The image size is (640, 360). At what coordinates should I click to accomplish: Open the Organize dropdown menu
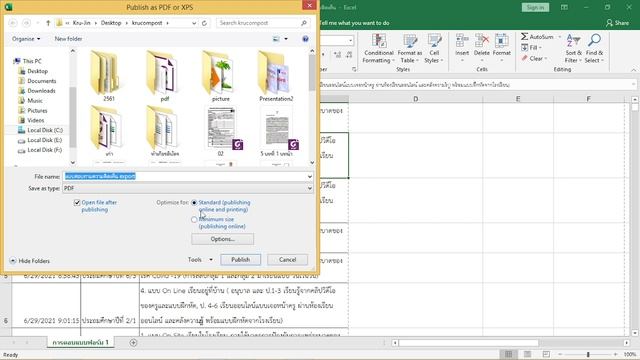tap(26, 39)
